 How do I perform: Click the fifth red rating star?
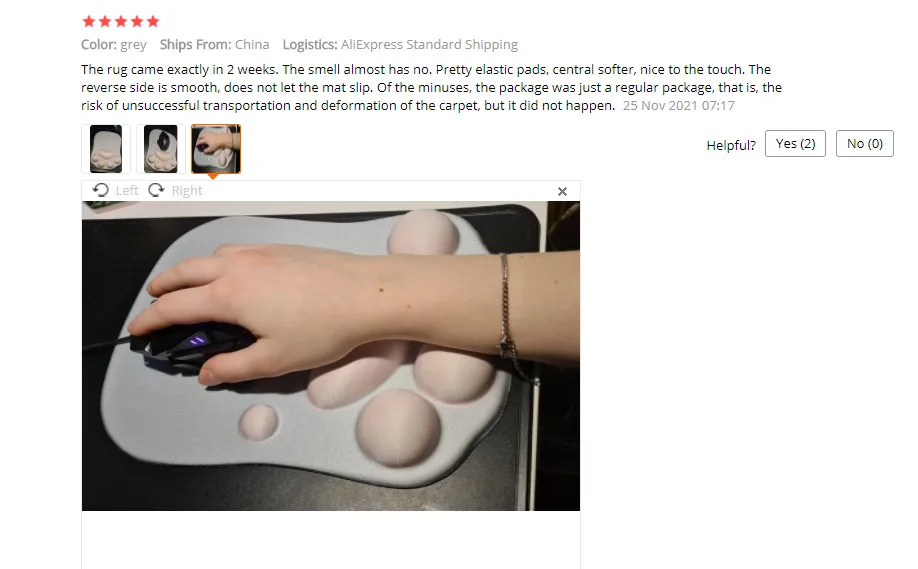click(153, 22)
